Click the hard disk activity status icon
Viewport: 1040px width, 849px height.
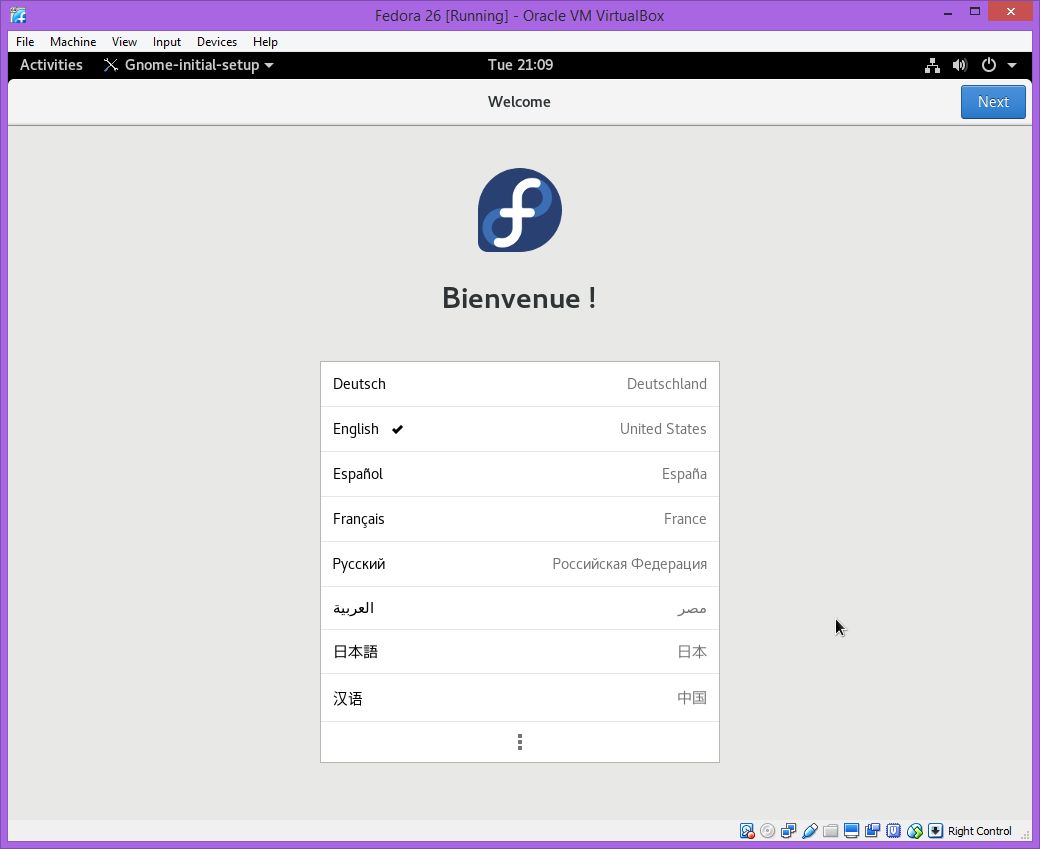coord(747,831)
